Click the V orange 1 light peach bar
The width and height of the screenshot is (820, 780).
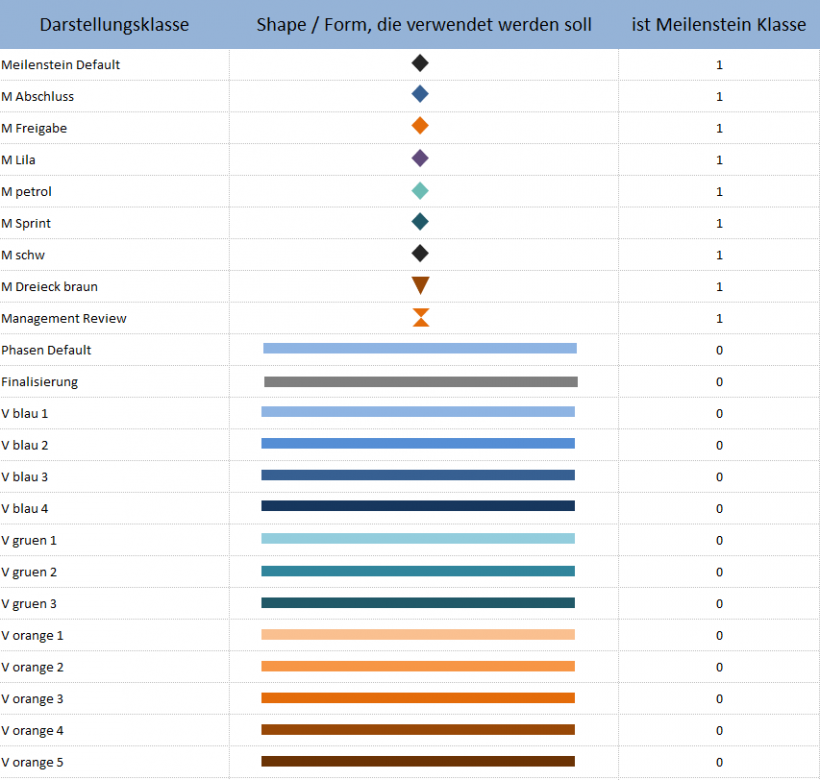[x=418, y=634]
